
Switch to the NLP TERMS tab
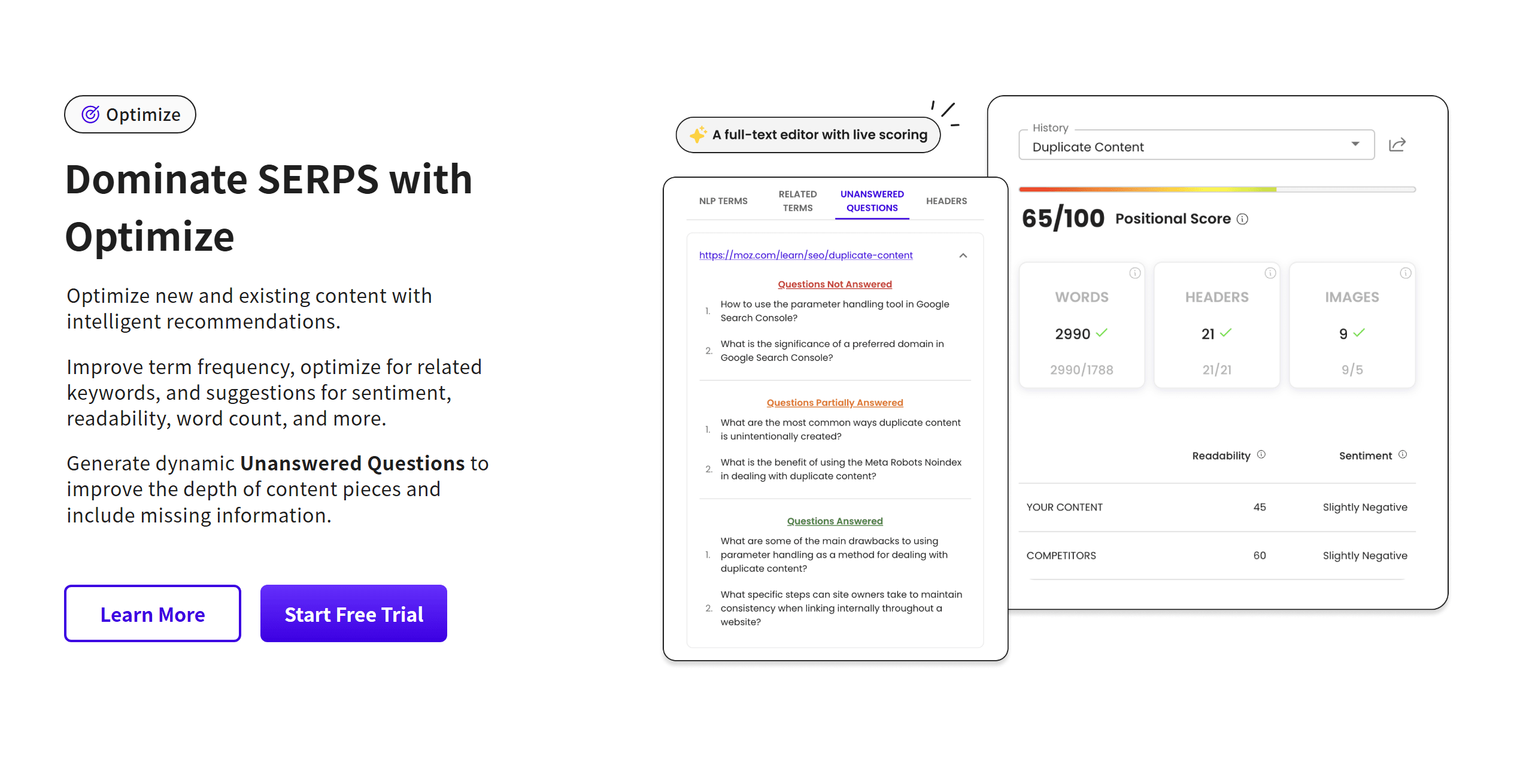[x=723, y=201]
